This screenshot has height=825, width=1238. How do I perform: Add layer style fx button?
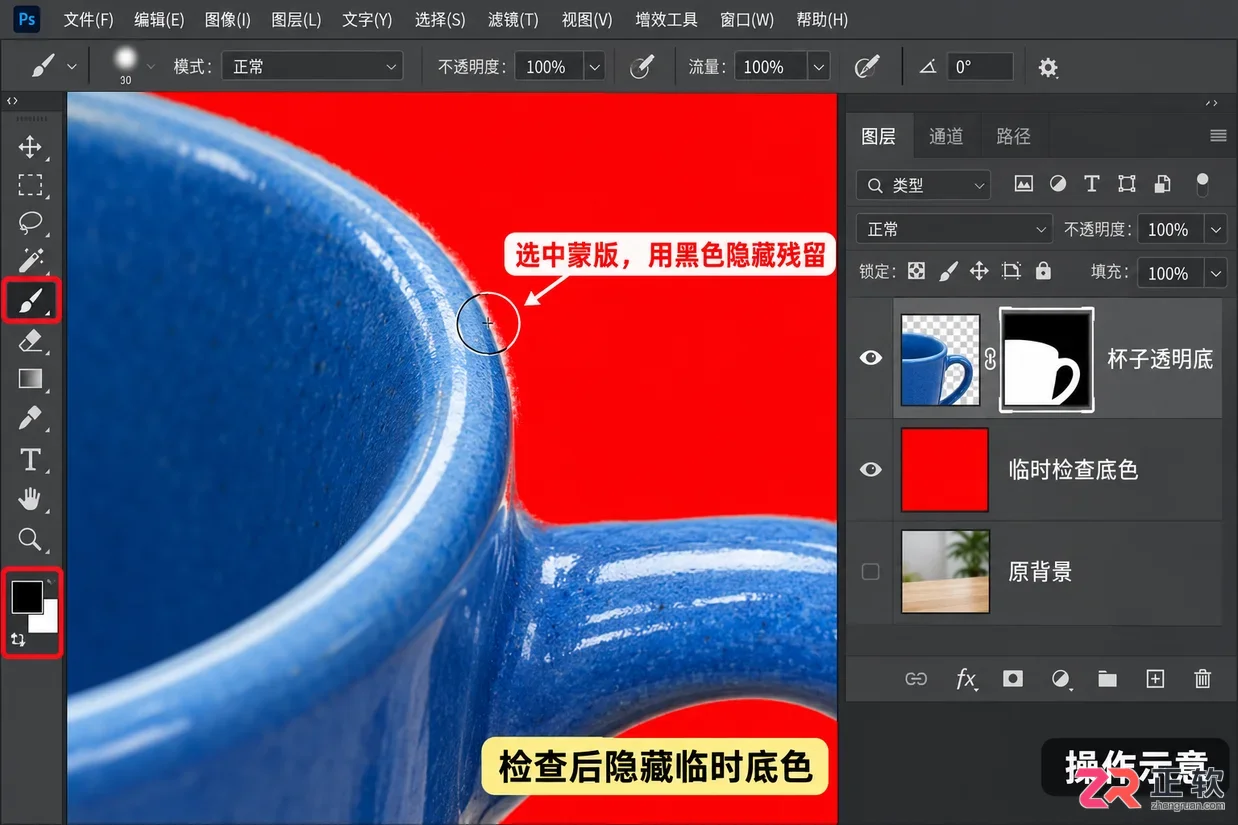(966, 679)
